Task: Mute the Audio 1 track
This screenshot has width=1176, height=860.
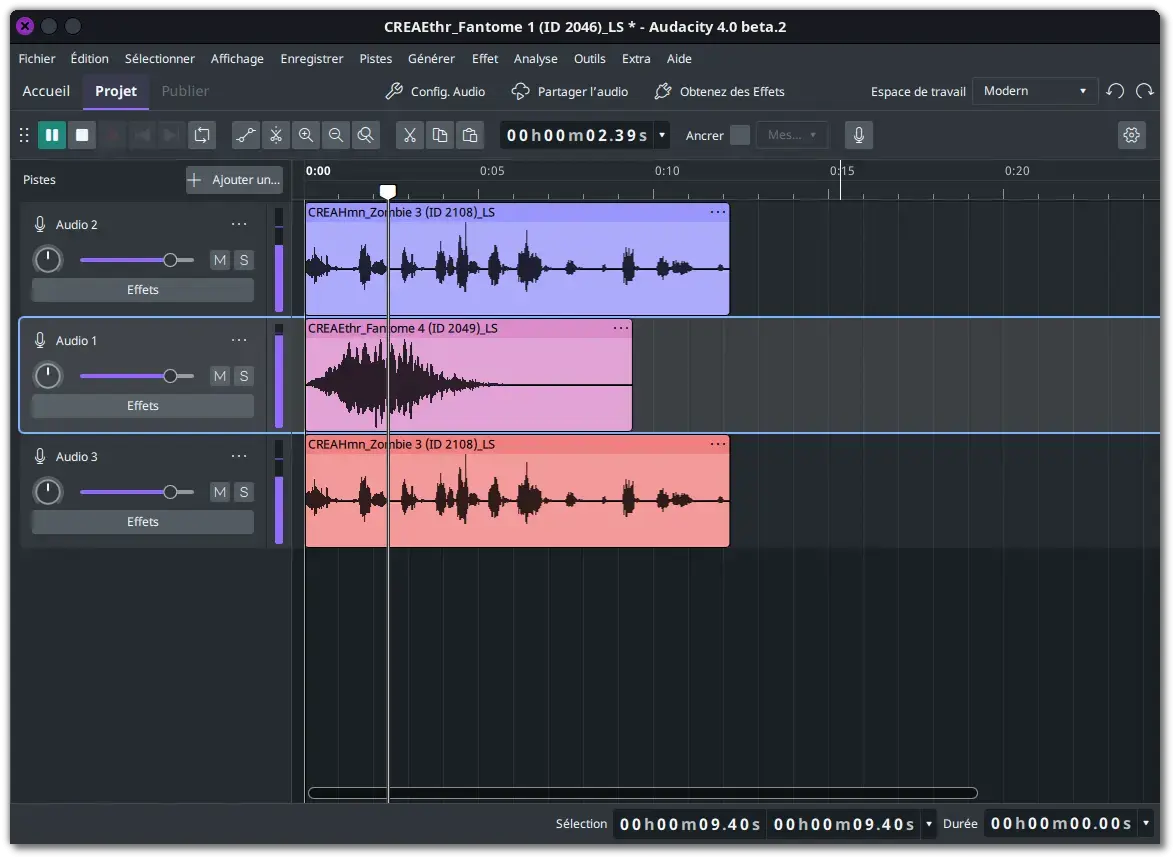Action: click(220, 377)
